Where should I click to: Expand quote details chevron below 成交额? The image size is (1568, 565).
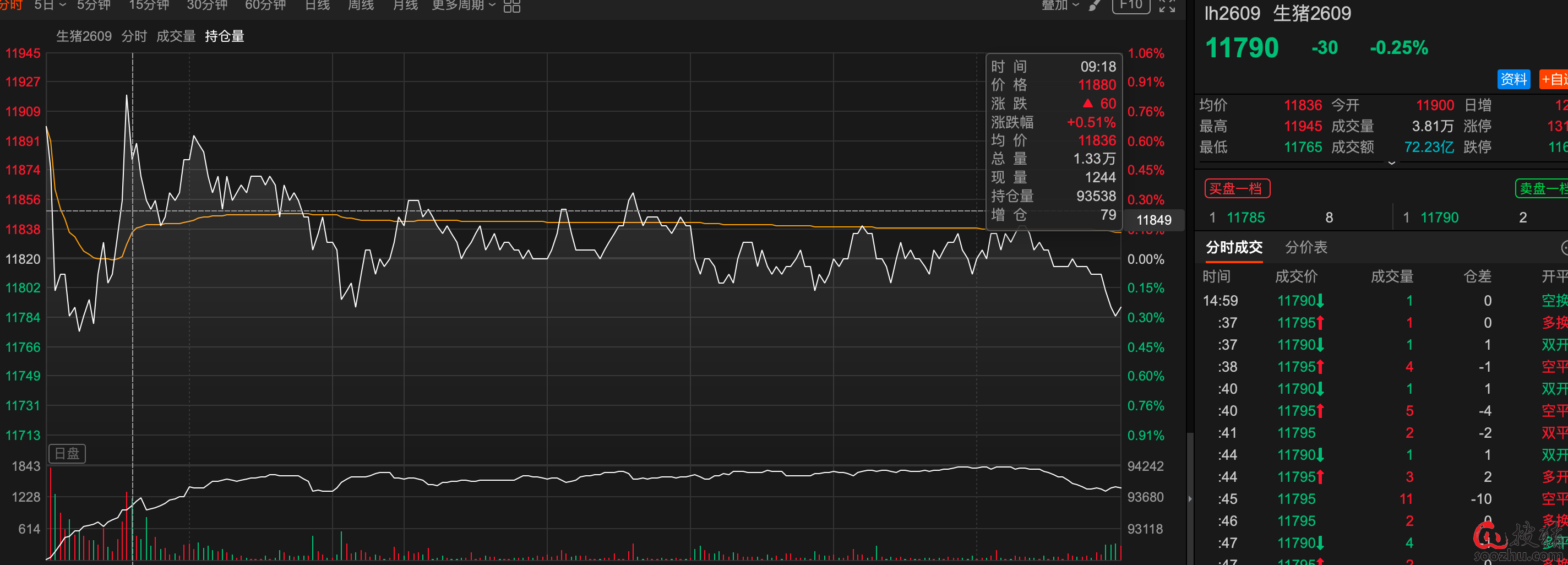click(x=1391, y=163)
